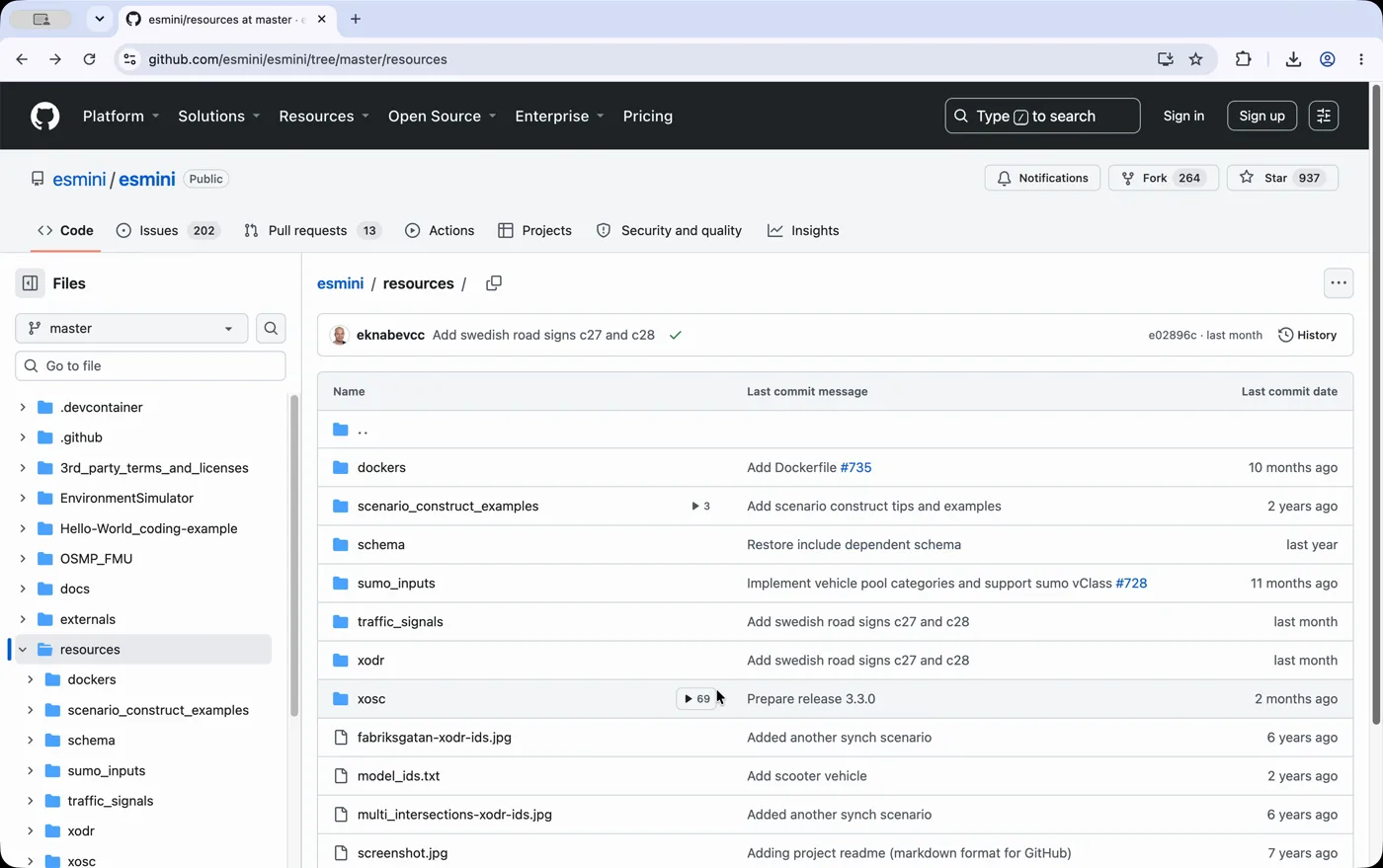The width and height of the screenshot is (1383, 868).
Task: Click the xosc folder icon in file list
Action: pos(341,699)
